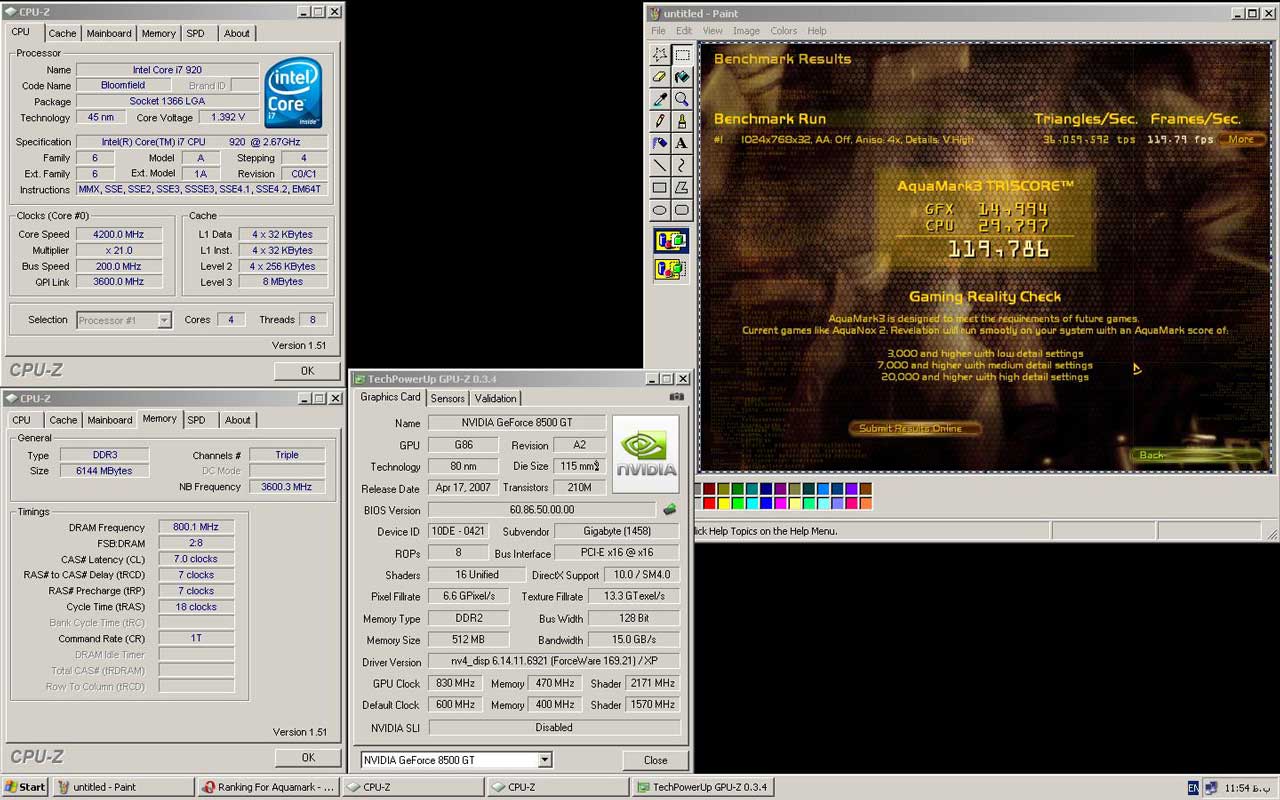Select the rectangular Select tool in Paint
The image size is (1280, 800).
click(x=682, y=55)
